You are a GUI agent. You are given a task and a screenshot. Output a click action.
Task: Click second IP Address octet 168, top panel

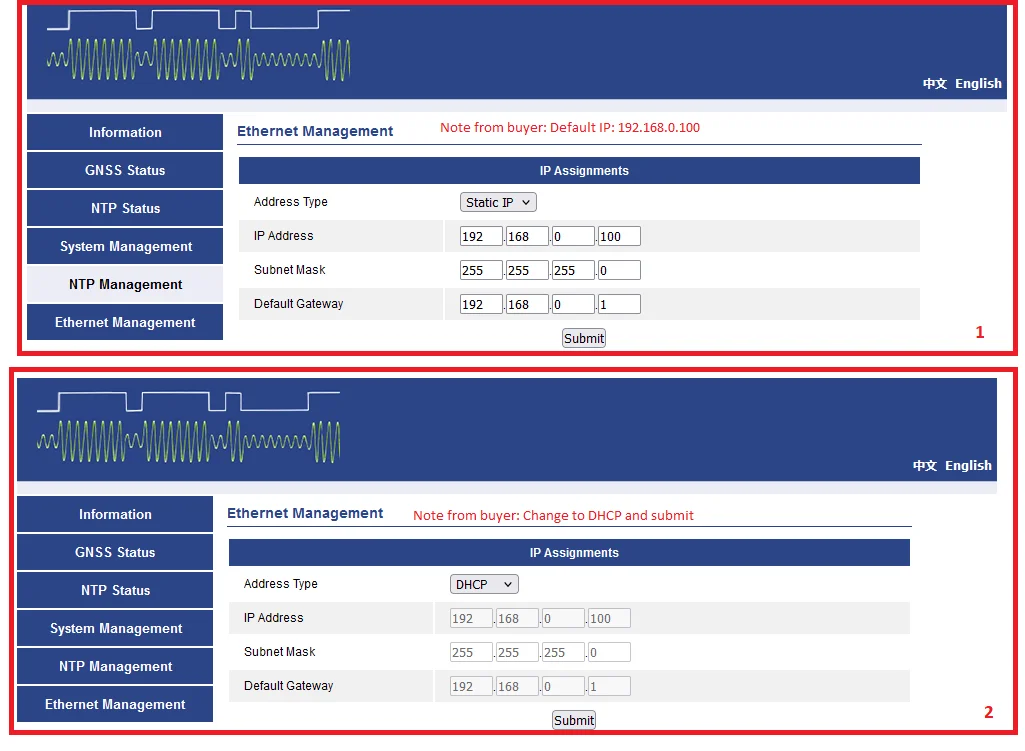click(x=527, y=237)
